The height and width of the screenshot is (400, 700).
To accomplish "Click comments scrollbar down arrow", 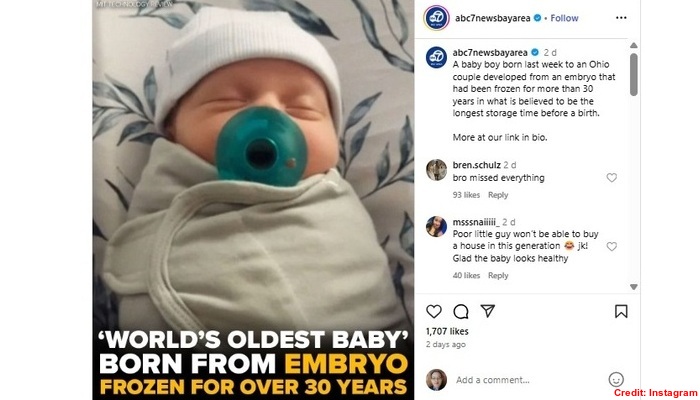I will point(633,287).
